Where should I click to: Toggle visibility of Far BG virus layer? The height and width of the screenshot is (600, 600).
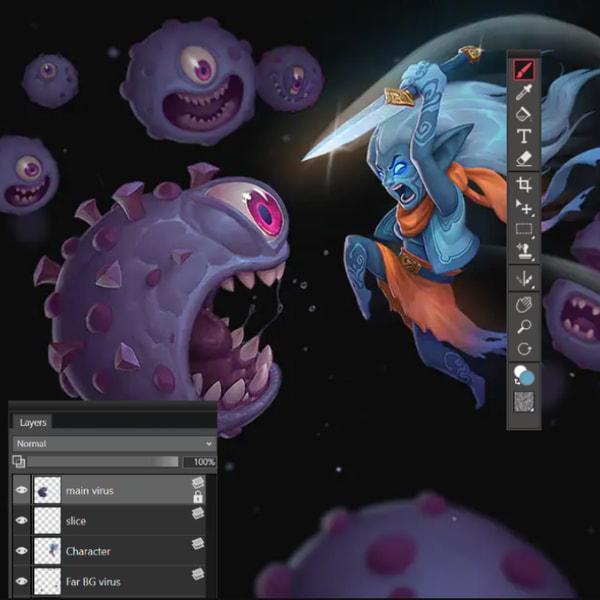point(21,581)
